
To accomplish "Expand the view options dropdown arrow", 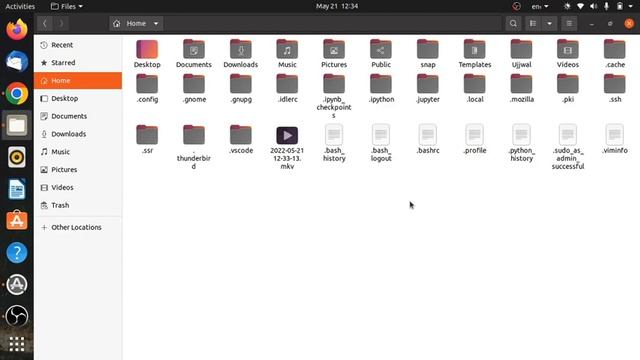I will click(549, 23).
